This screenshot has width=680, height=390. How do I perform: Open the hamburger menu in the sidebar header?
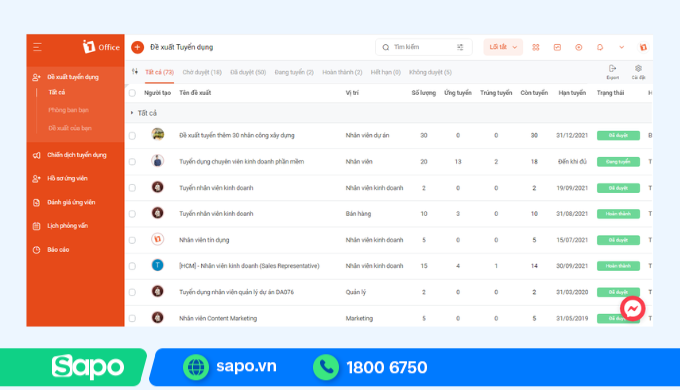pyautogui.click(x=37, y=47)
